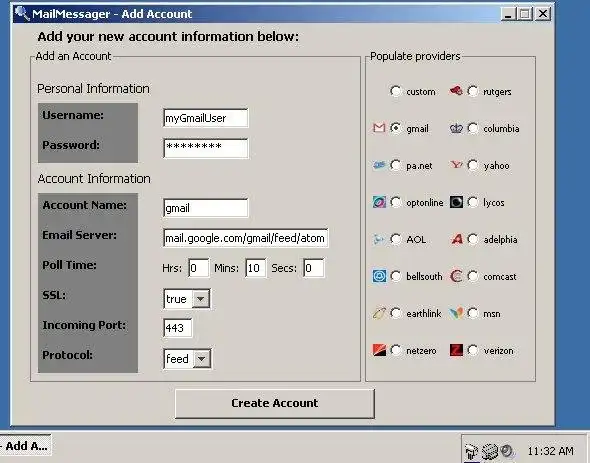
Task: Click the 11:32 AM taskbar clock
Action: coord(550,451)
